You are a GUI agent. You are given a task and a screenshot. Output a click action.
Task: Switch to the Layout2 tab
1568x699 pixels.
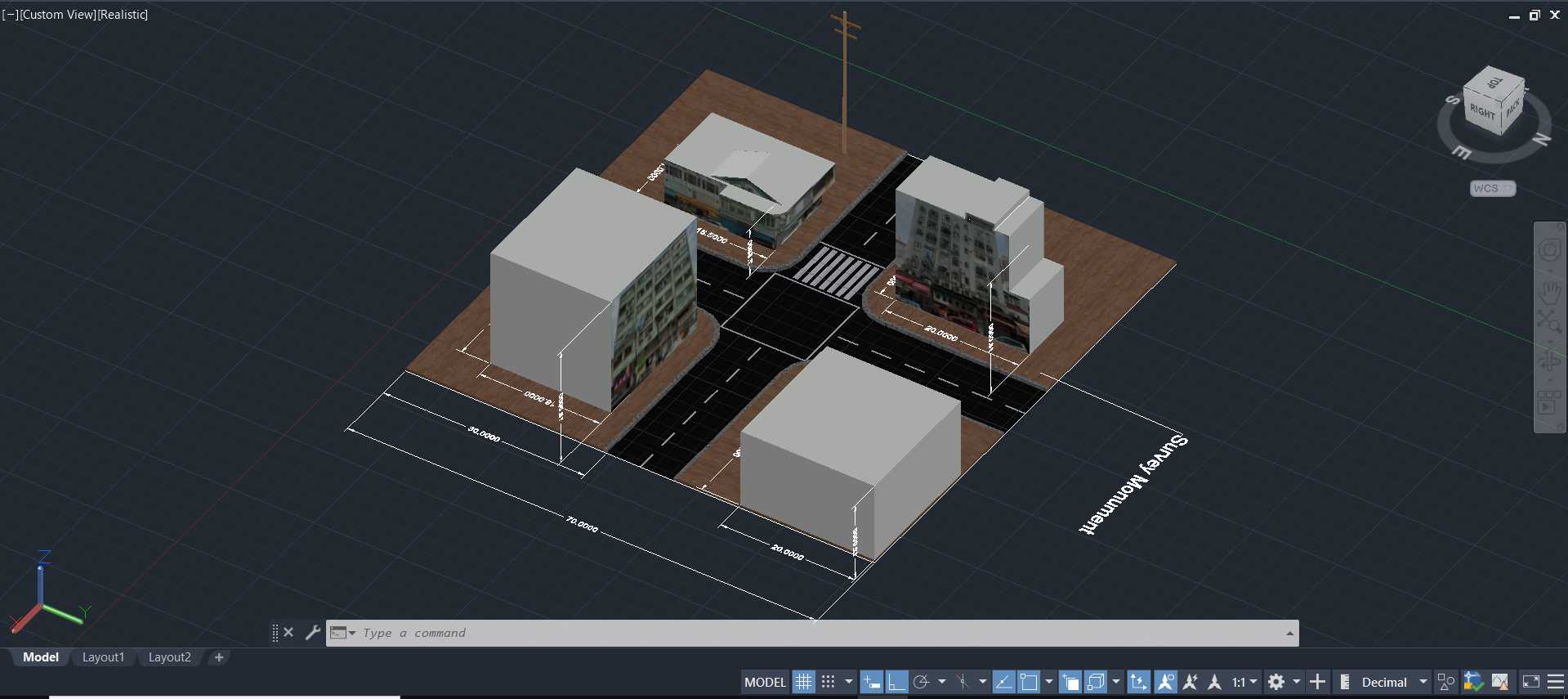[169, 657]
